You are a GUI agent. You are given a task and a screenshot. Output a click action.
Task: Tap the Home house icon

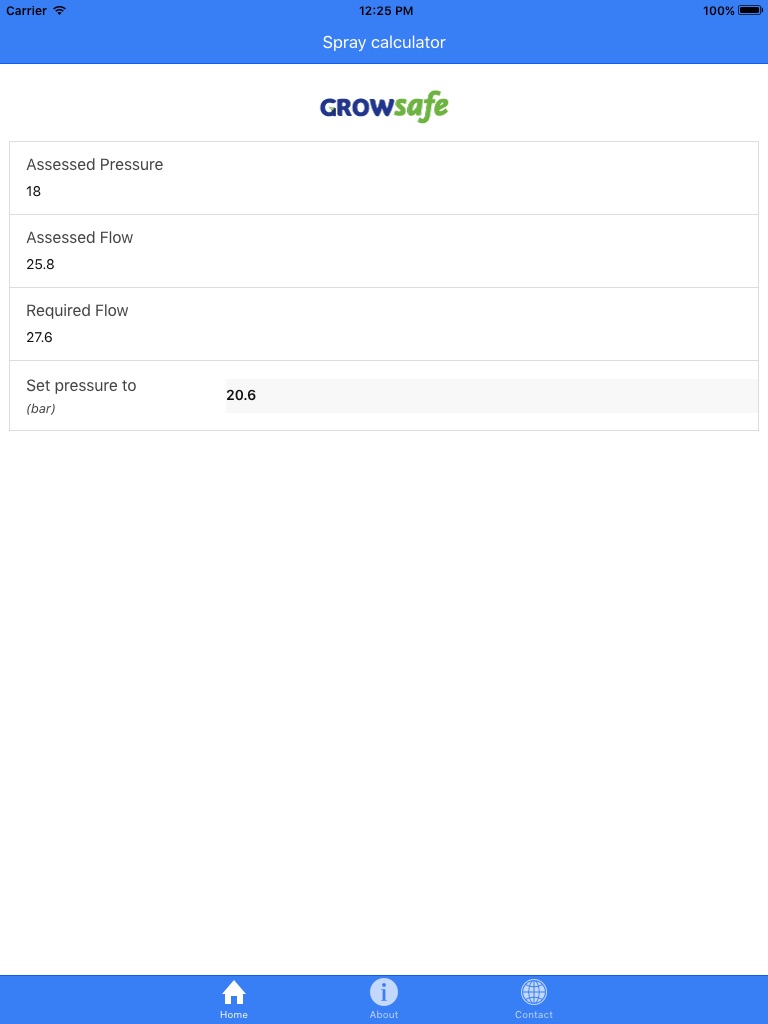click(x=234, y=992)
